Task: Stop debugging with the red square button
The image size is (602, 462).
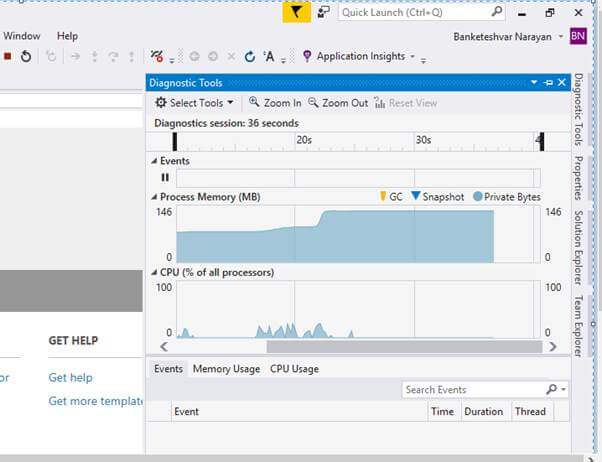Action: pyautogui.click(x=7, y=56)
